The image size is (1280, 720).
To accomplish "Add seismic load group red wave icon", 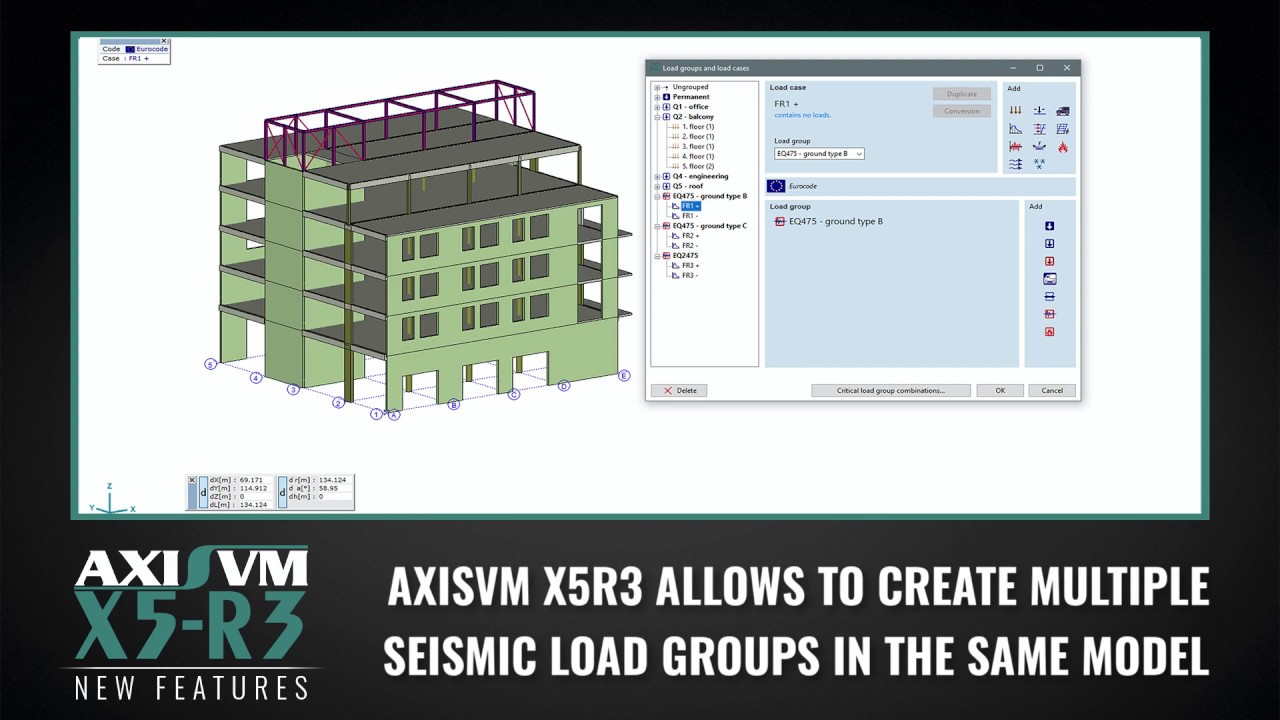I will 1049,314.
